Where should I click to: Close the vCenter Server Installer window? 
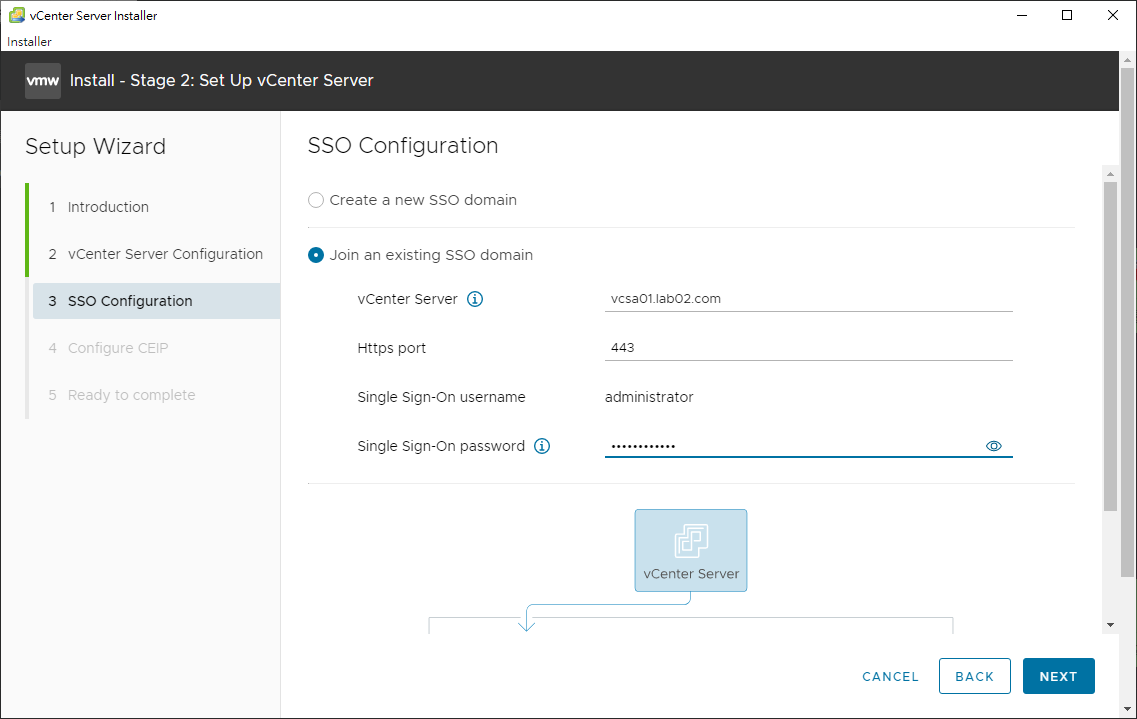[x=1112, y=15]
